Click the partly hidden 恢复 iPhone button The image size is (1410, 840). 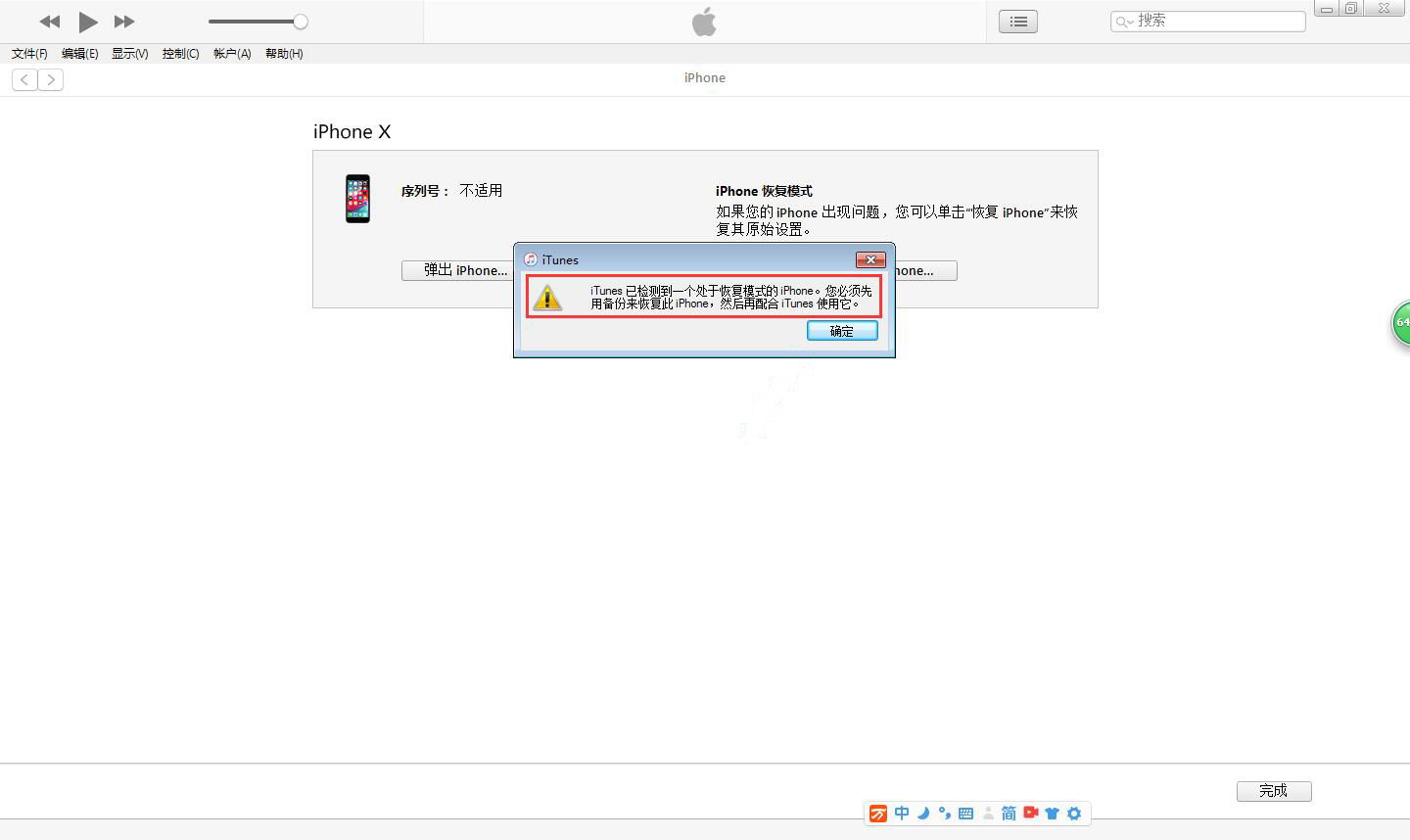tap(925, 270)
